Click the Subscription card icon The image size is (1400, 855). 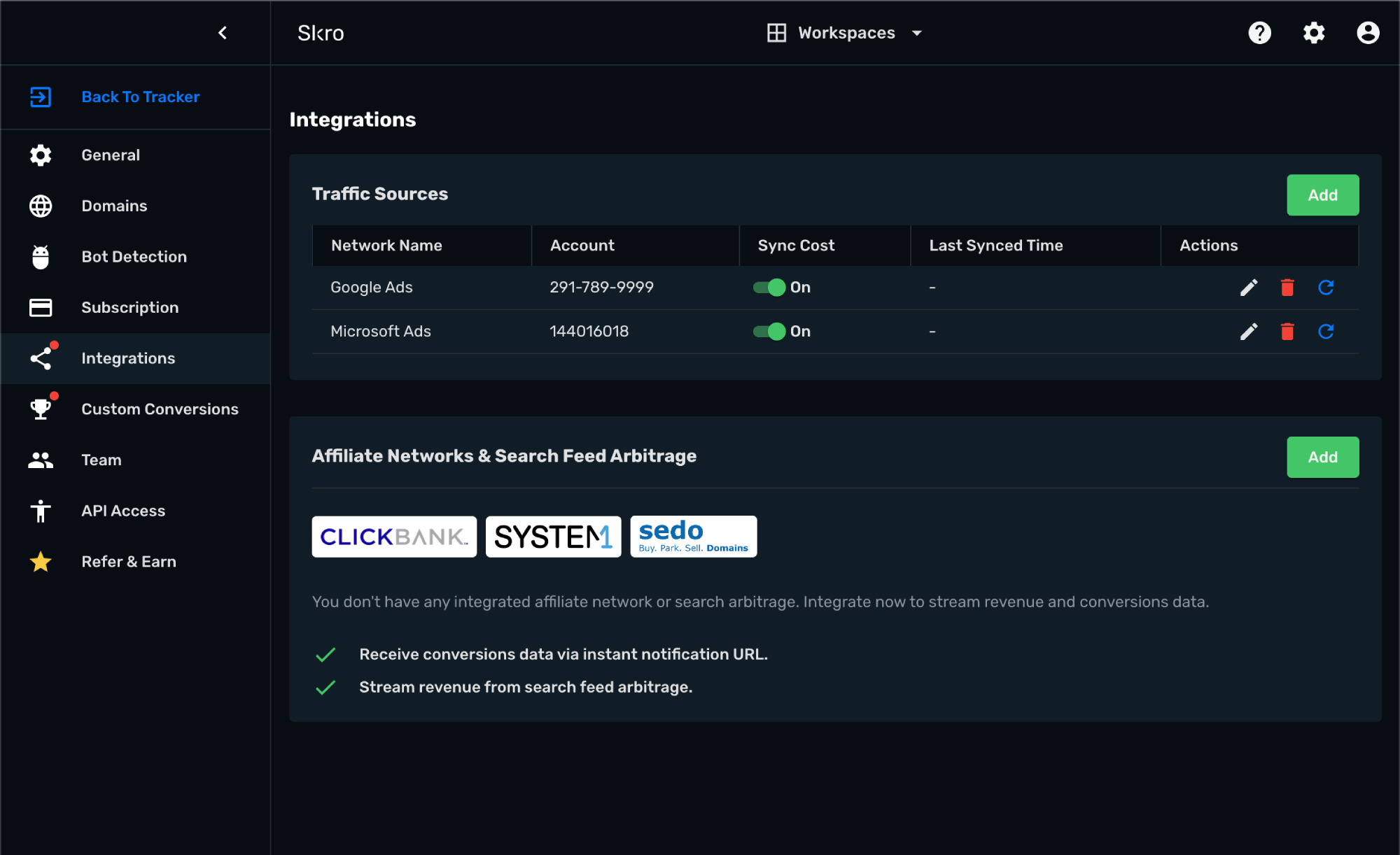point(41,308)
